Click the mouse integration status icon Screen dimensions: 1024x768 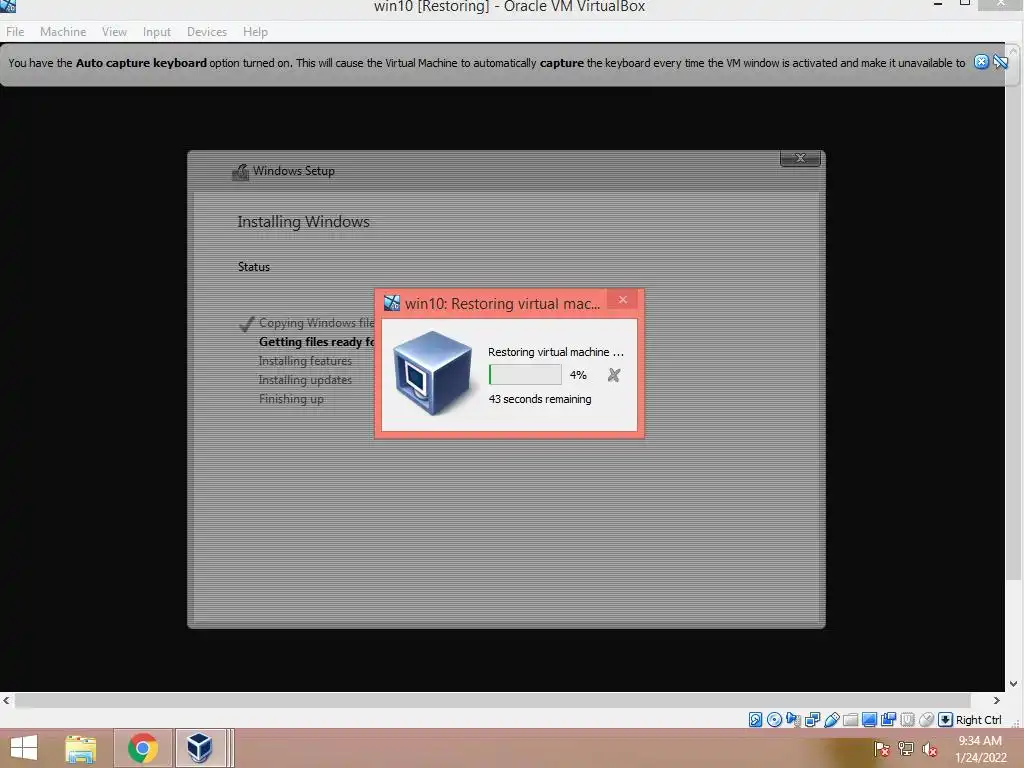click(926, 720)
